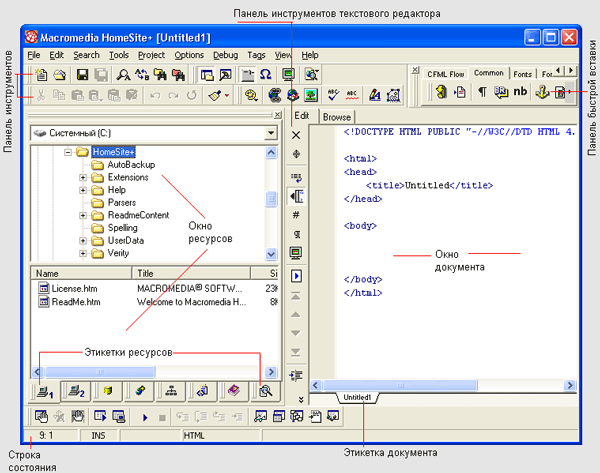600x473 pixels.
Task: Click horizontal scrollbar thumb in document window
Action: point(400,385)
